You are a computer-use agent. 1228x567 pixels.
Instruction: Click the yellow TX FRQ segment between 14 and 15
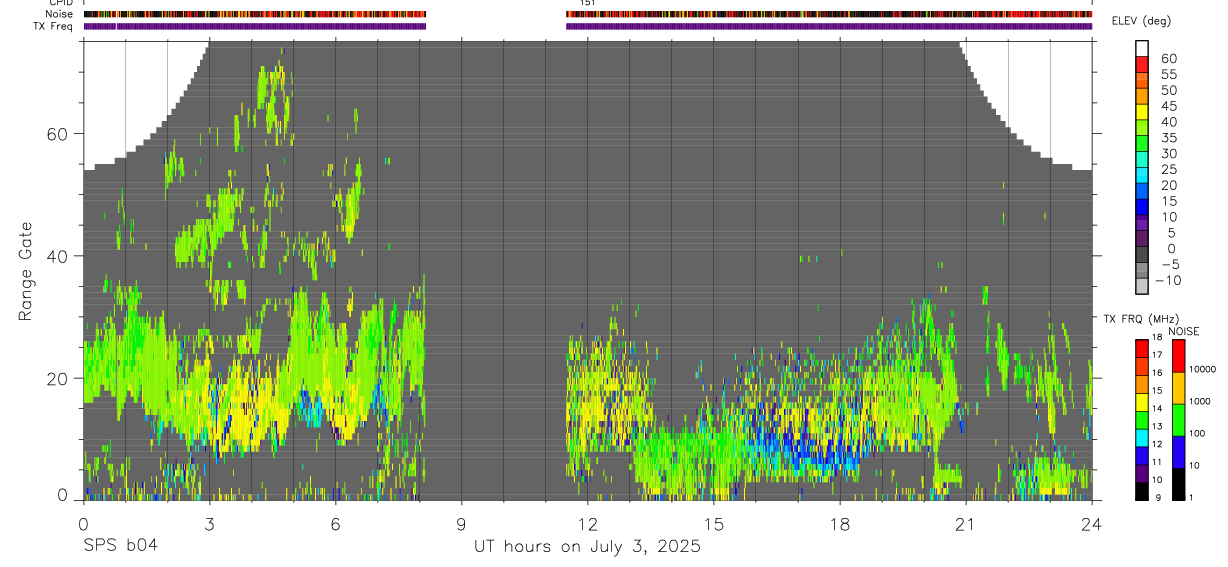coord(1142,402)
